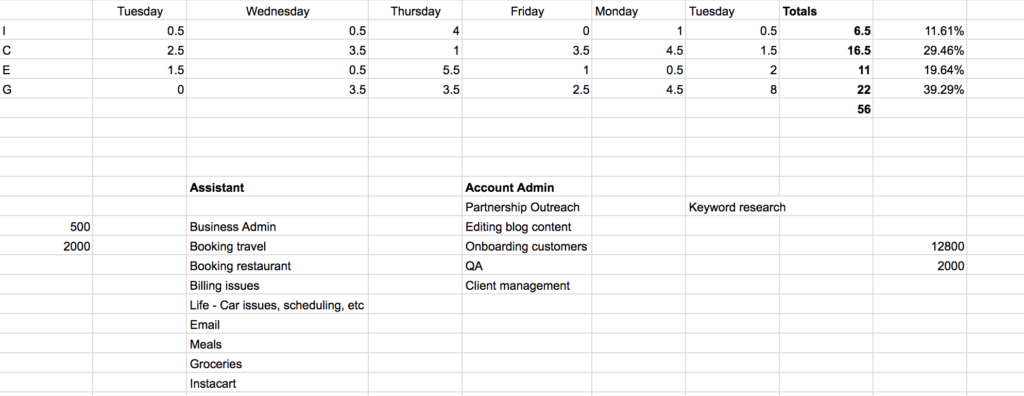
Task: Click the Wednesday column header cell
Action: coord(277,11)
